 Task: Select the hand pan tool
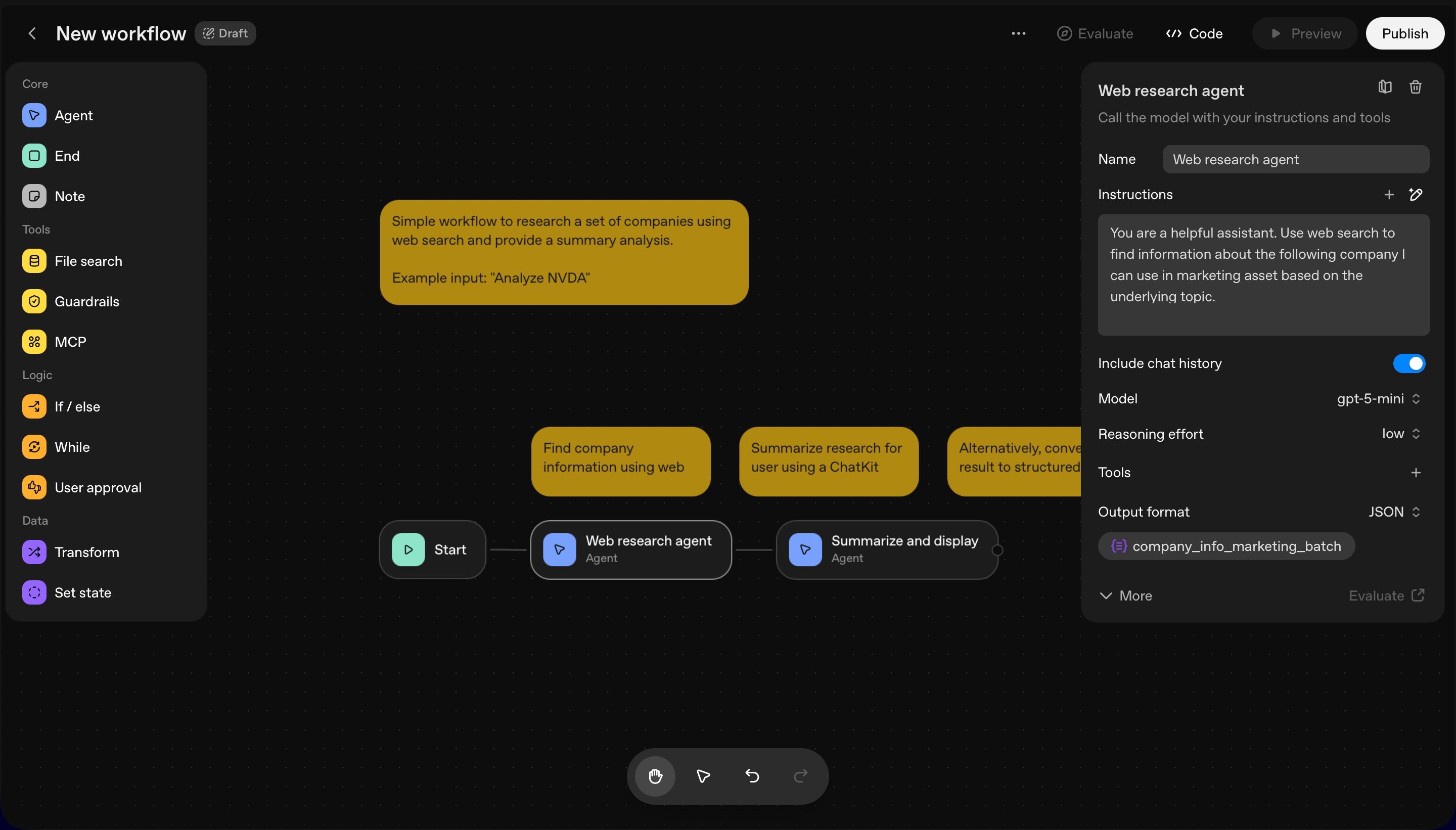(x=655, y=776)
